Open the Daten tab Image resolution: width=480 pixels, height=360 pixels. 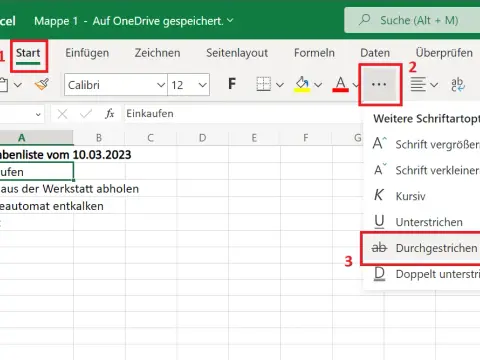(x=375, y=53)
